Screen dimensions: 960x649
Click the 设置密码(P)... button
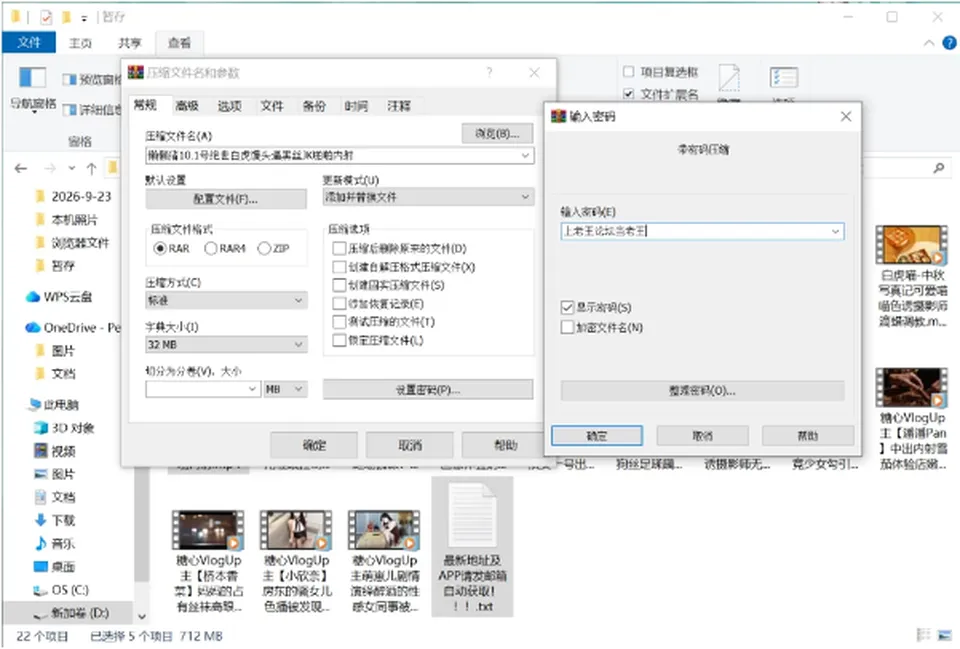point(428,389)
